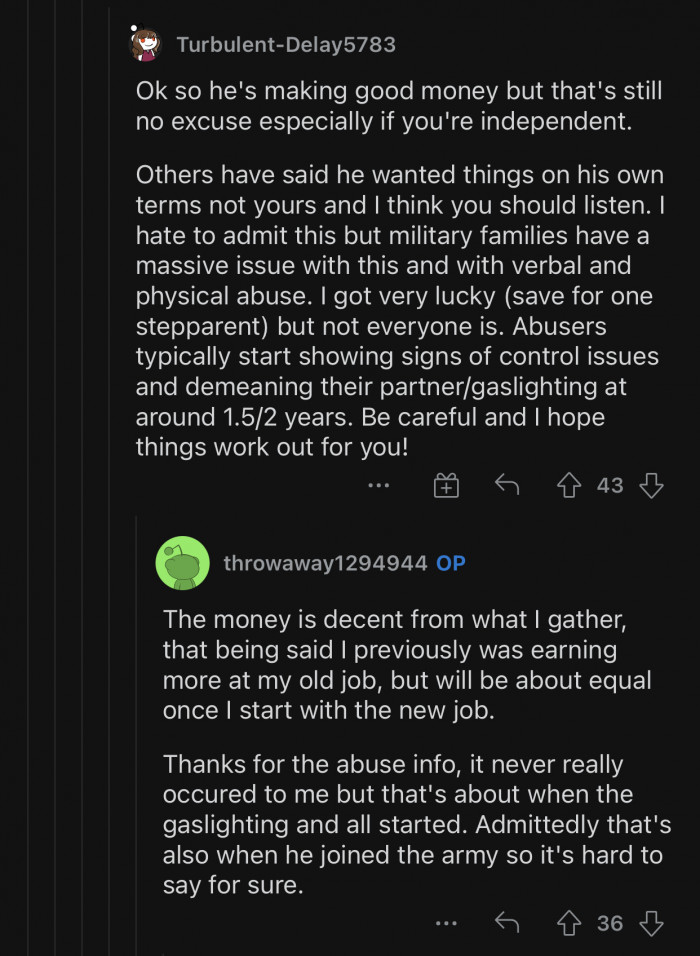Upvote throwaway1294944's reply
Viewport: 700px width, 956px height.
tap(569, 923)
